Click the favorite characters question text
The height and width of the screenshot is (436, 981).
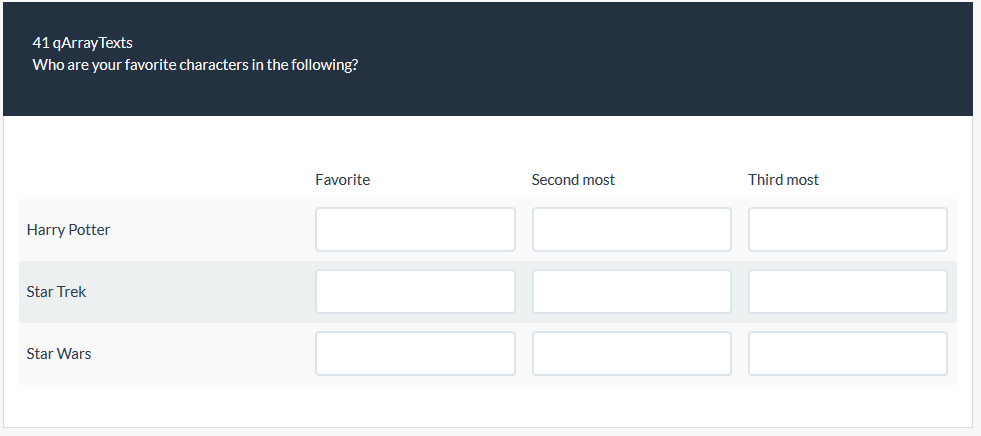click(195, 64)
